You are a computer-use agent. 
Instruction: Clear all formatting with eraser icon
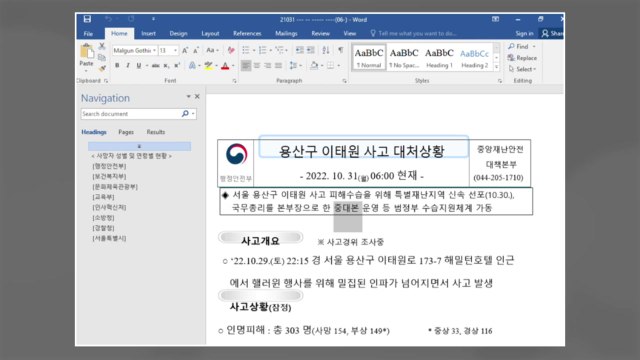click(231, 50)
